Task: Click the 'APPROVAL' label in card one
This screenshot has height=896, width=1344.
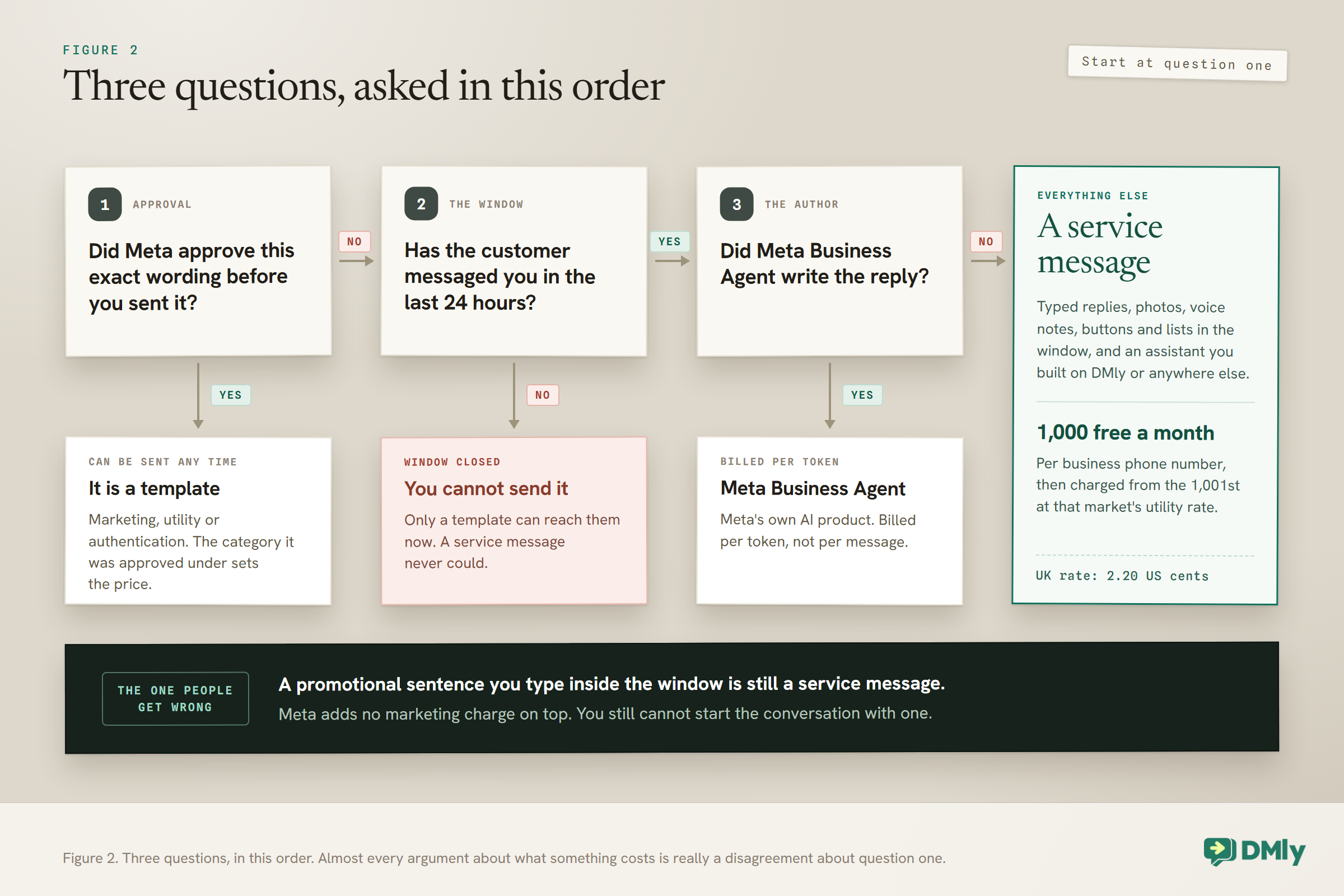Action: pyautogui.click(x=162, y=204)
